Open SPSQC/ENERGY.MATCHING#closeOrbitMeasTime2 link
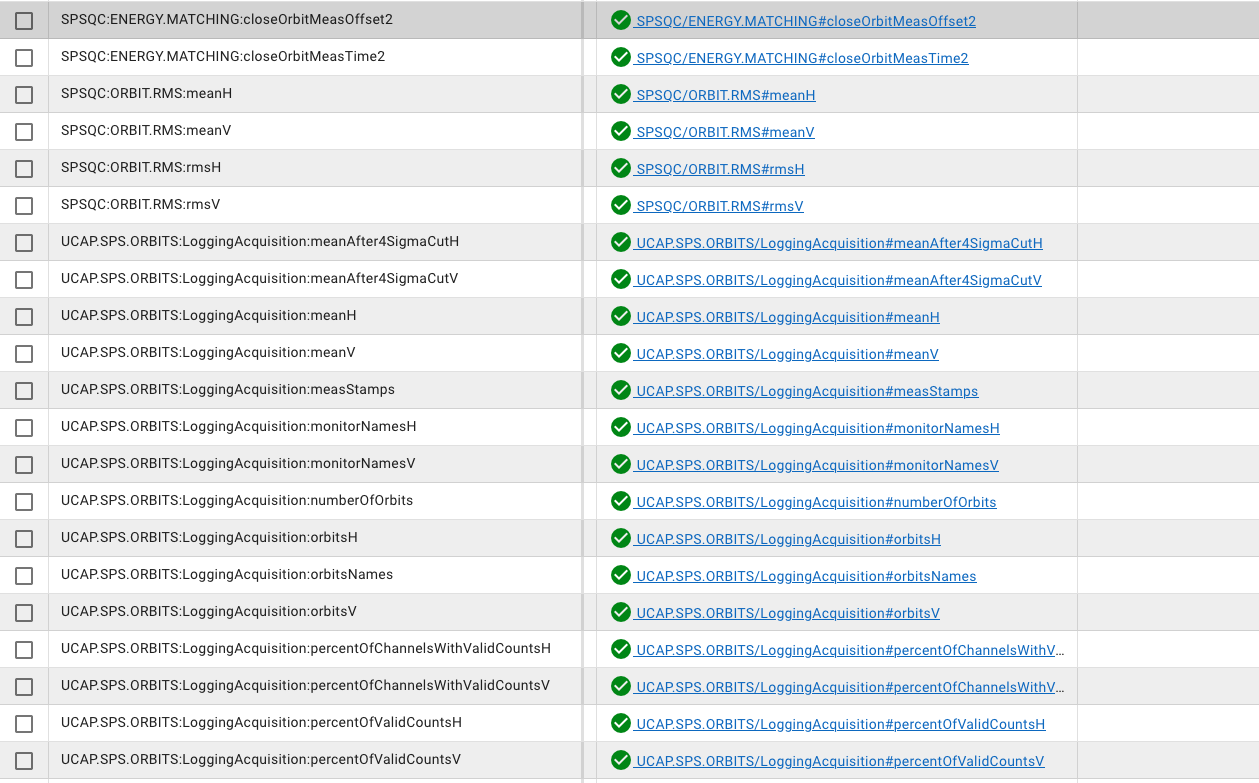 pos(802,58)
